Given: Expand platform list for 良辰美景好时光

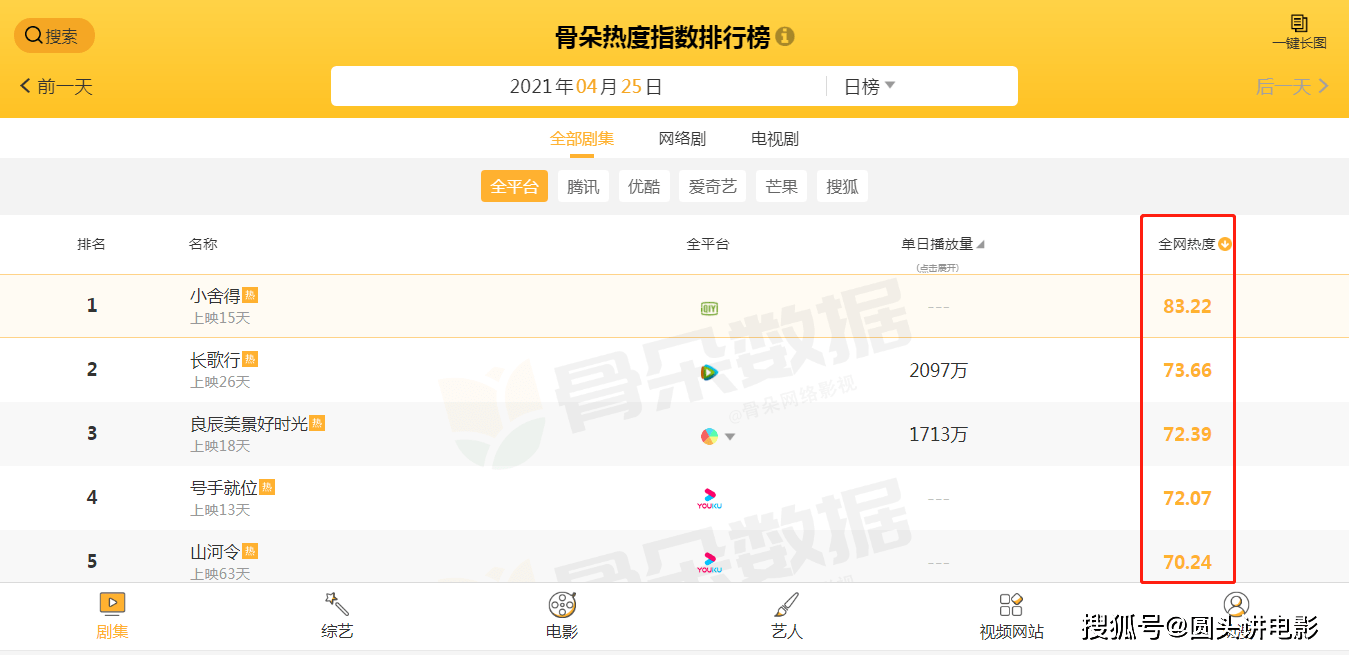Looking at the screenshot, I should pyautogui.click(x=730, y=437).
